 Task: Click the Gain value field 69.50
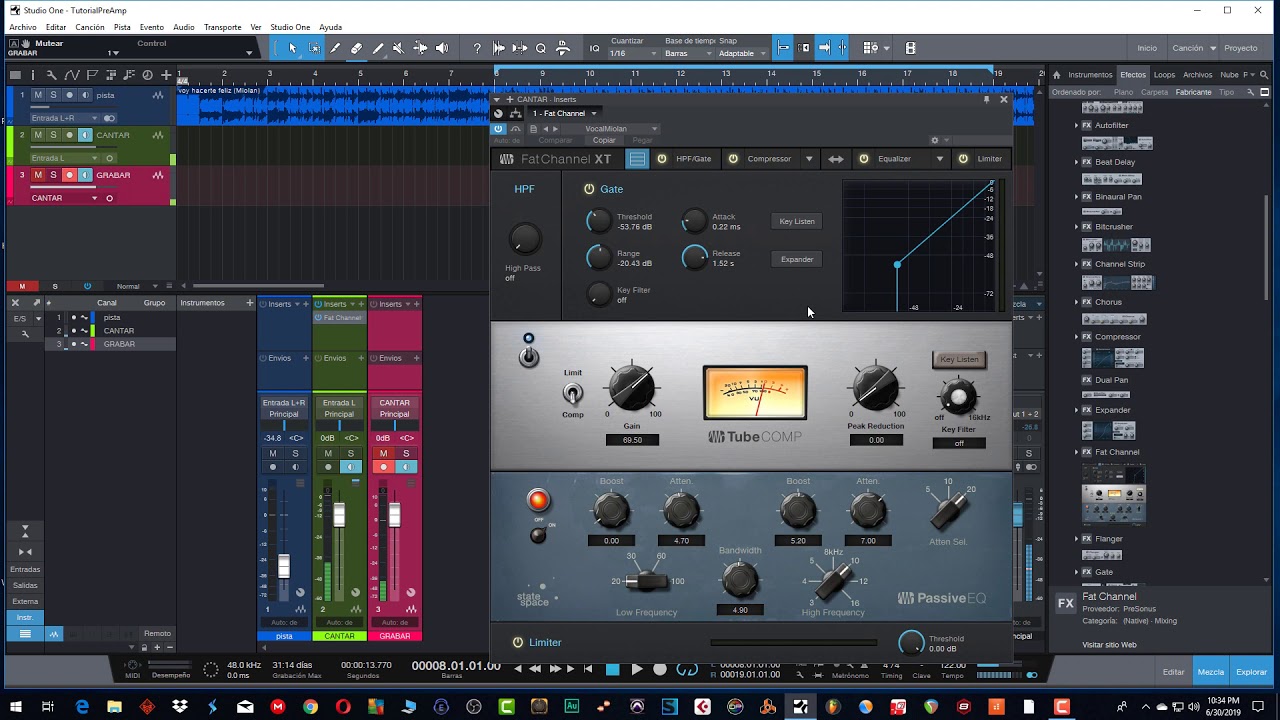pyautogui.click(x=632, y=440)
